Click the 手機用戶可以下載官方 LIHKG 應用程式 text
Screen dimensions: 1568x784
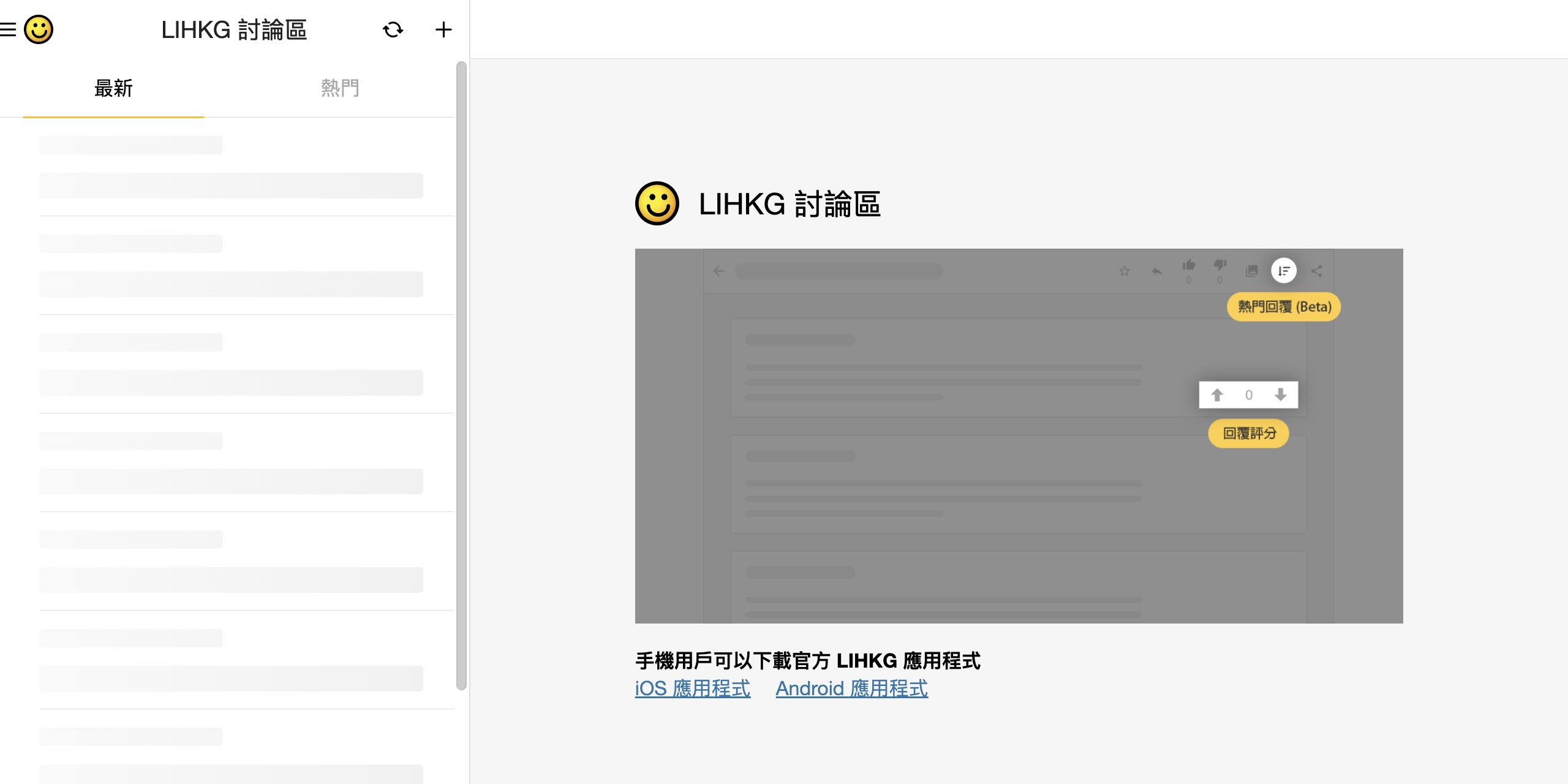[x=808, y=661]
